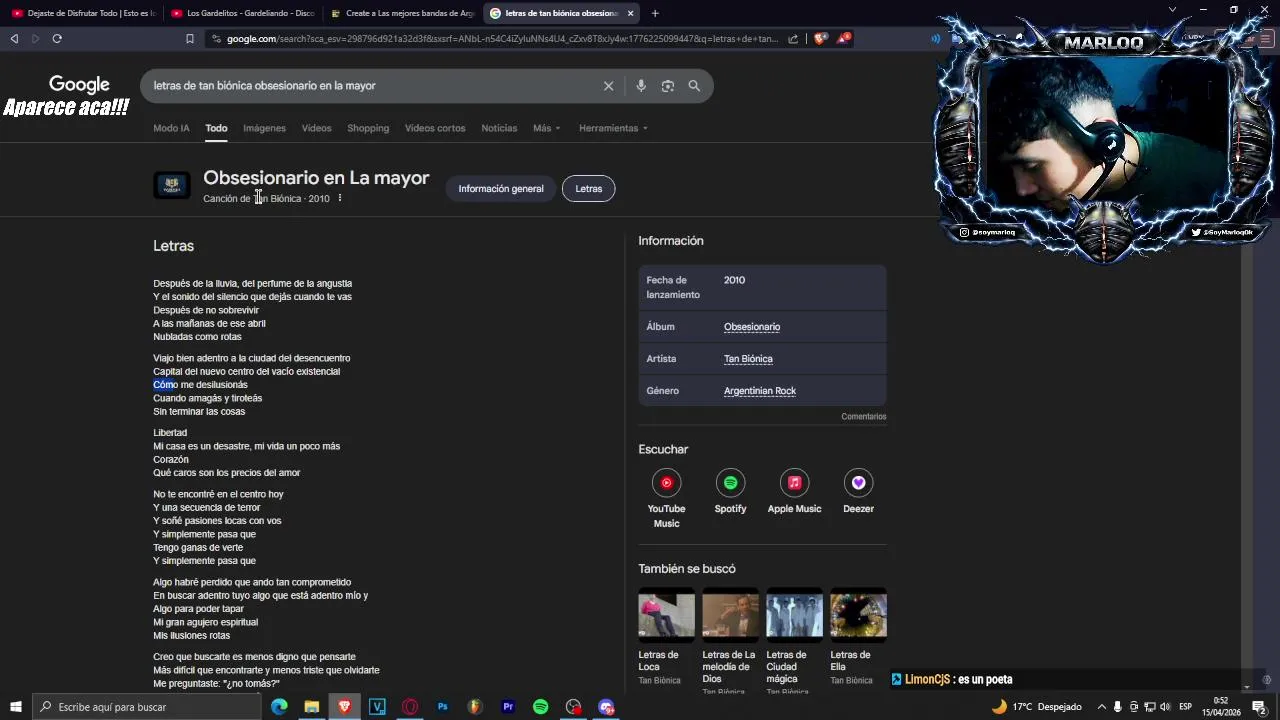Open the Windows notification center
Screen dimensions: 1280x720
[1259, 707]
